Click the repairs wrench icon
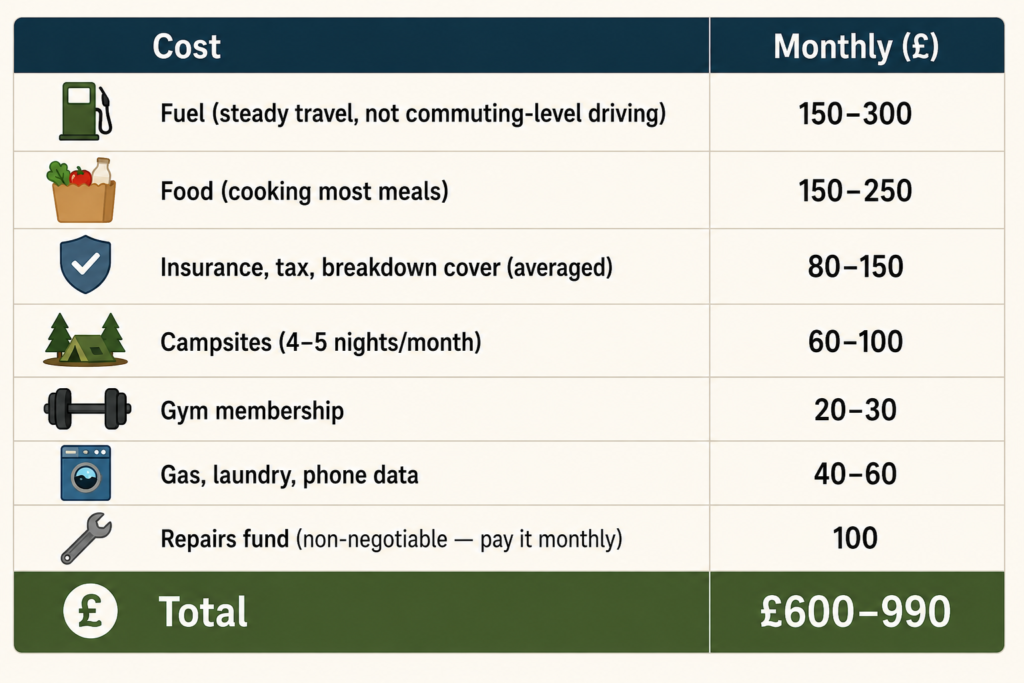 86,538
